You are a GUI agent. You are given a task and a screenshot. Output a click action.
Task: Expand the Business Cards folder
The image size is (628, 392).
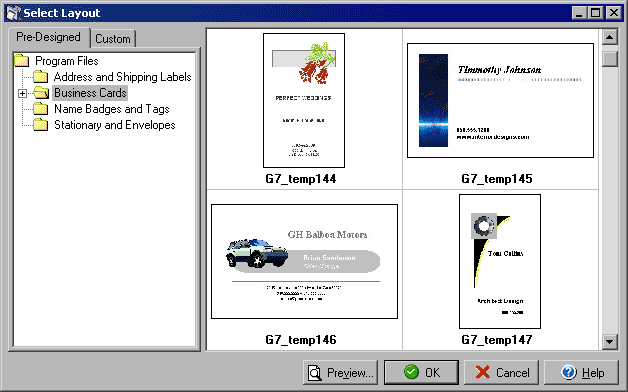[x=23, y=93]
